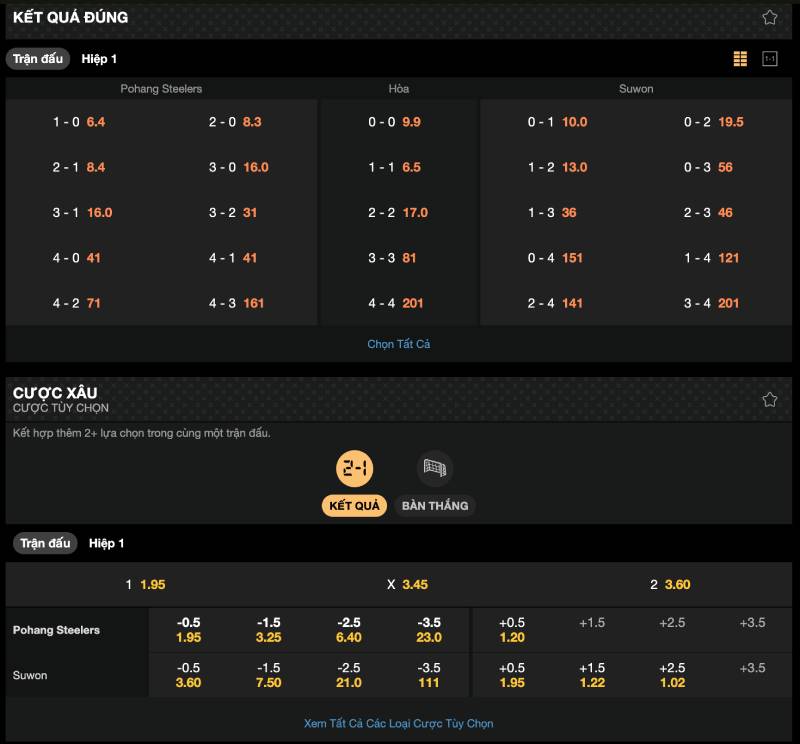Open Xem Tất Cả Các Loại Cược link
This screenshot has height=744, width=800.
(398, 723)
